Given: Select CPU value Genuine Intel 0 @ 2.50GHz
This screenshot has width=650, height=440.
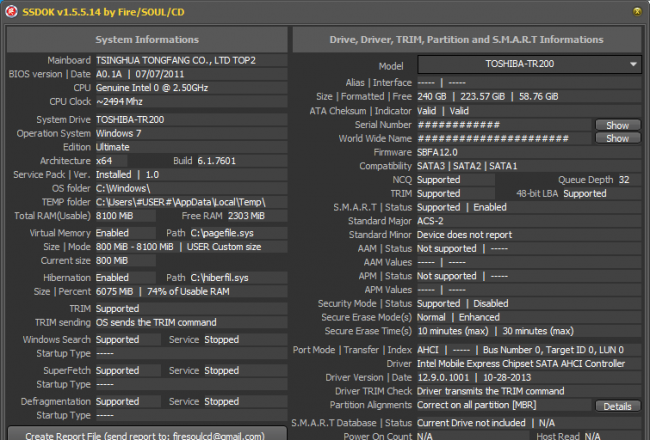Looking at the screenshot, I should (x=152, y=88).
